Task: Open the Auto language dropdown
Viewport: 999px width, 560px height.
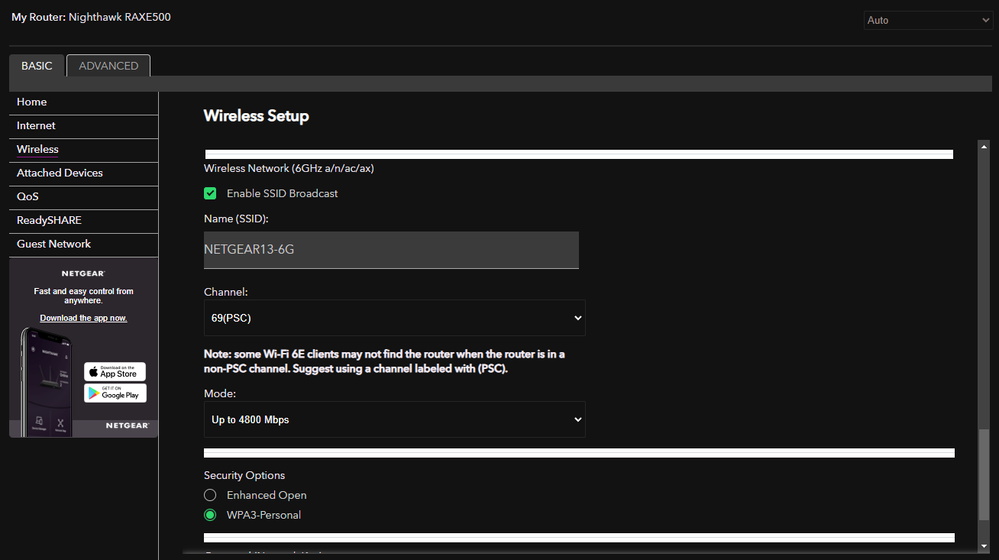Action: point(927,20)
